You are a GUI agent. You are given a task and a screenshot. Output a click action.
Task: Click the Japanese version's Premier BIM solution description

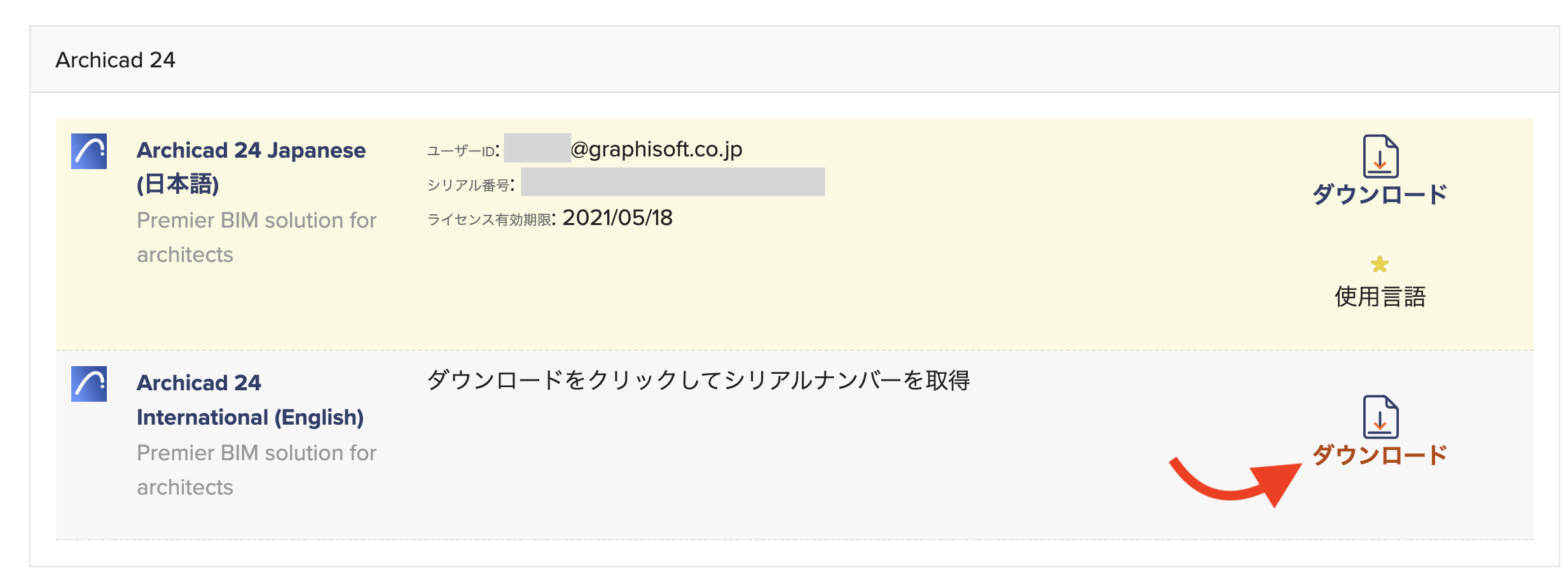[x=257, y=237]
